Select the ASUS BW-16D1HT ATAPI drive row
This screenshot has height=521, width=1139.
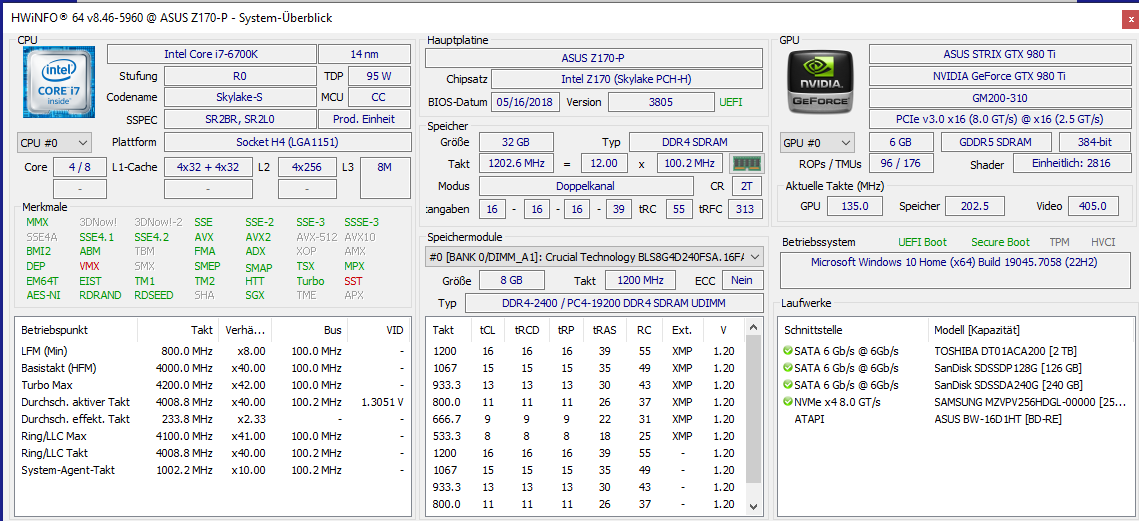(x=955, y=419)
